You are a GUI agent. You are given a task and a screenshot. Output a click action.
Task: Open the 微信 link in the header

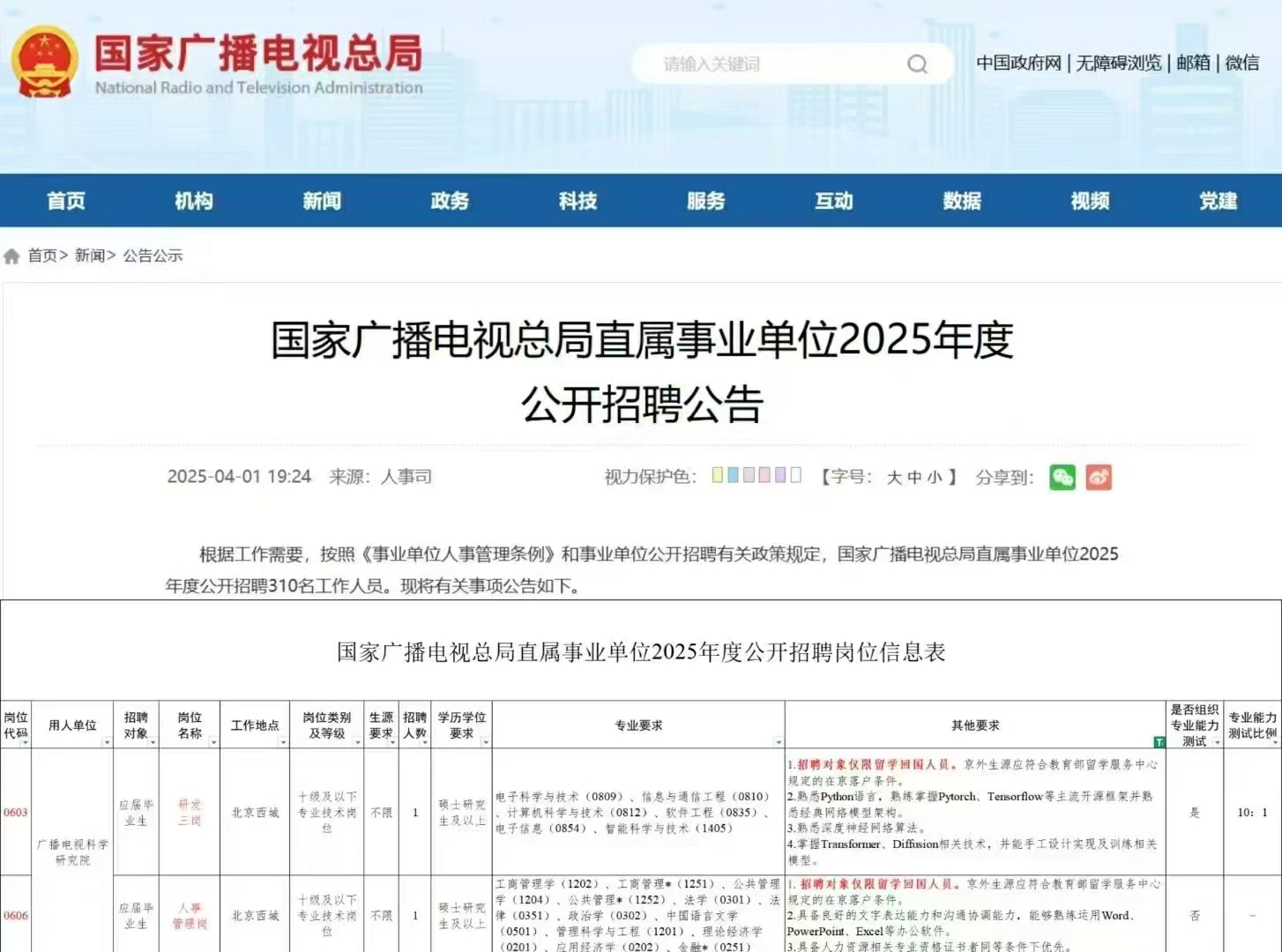pyautogui.click(x=1242, y=63)
